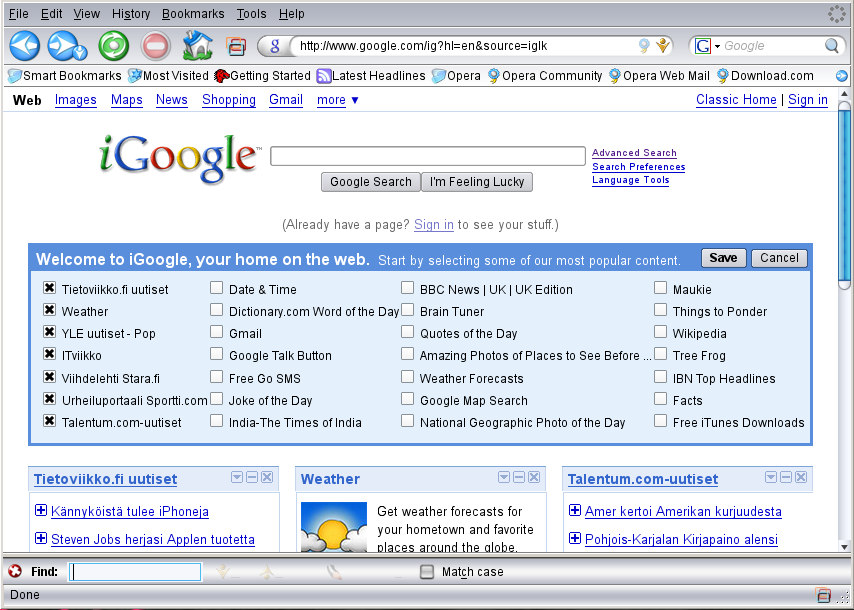
Task: Open the View menu
Action: point(87,14)
